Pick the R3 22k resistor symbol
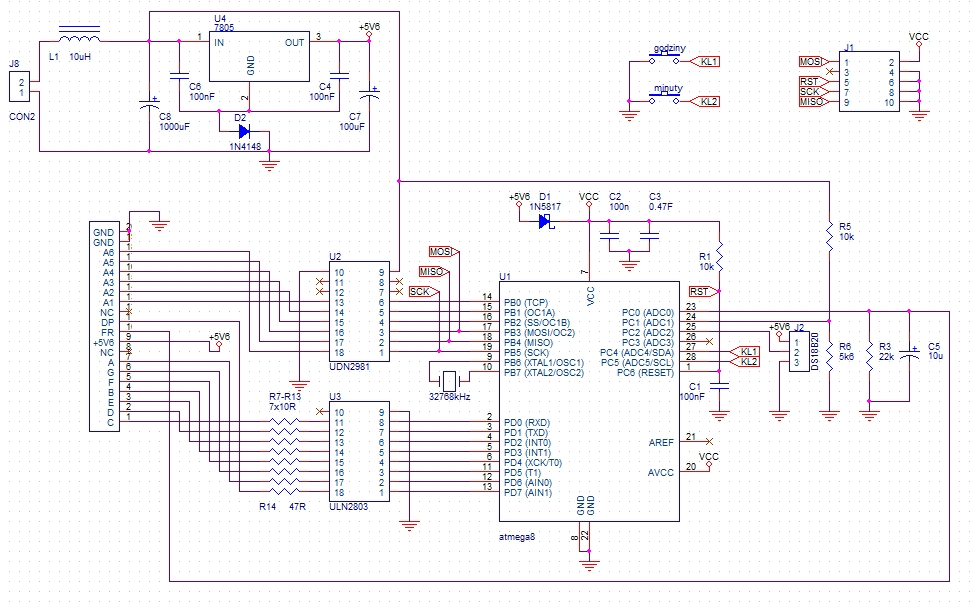The image size is (970, 611). tap(870, 356)
